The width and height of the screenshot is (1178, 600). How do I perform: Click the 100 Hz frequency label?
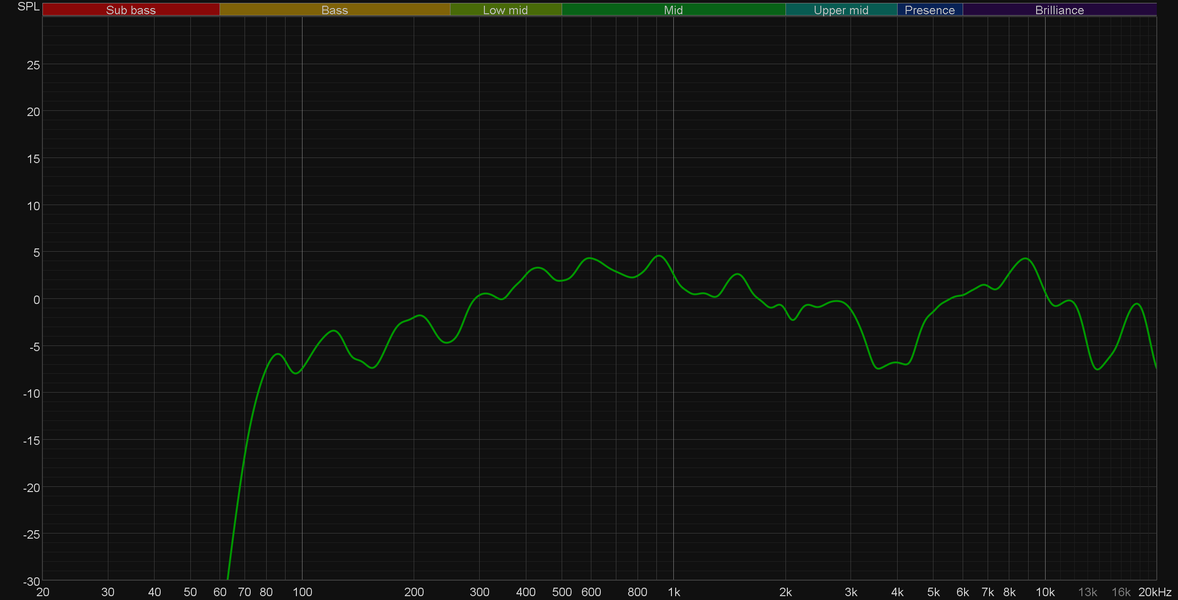click(x=302, y=592)
